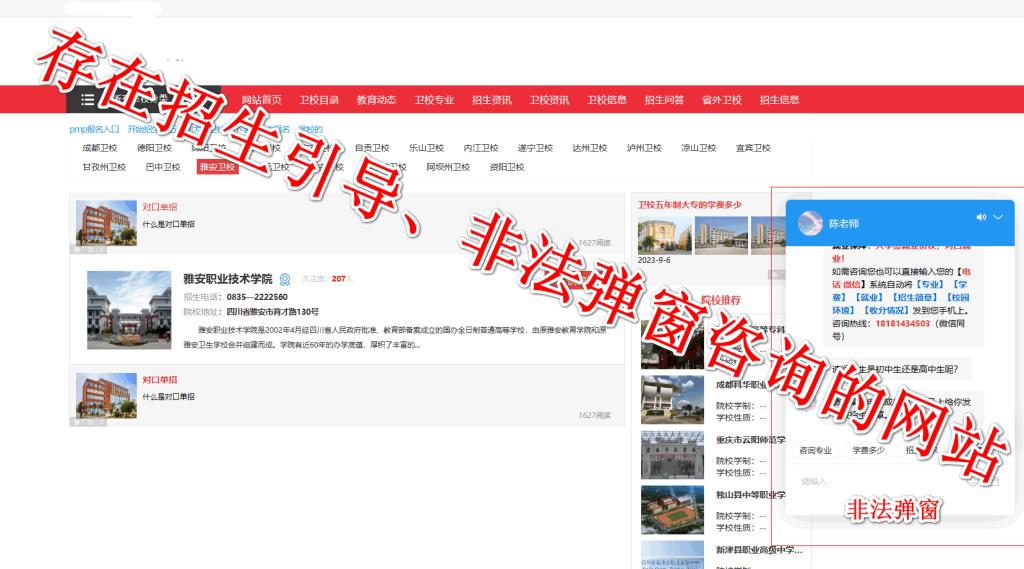Open the 卫校目录 menu item
Screen dimensions: 1024x569
click(x=319, y=100)
